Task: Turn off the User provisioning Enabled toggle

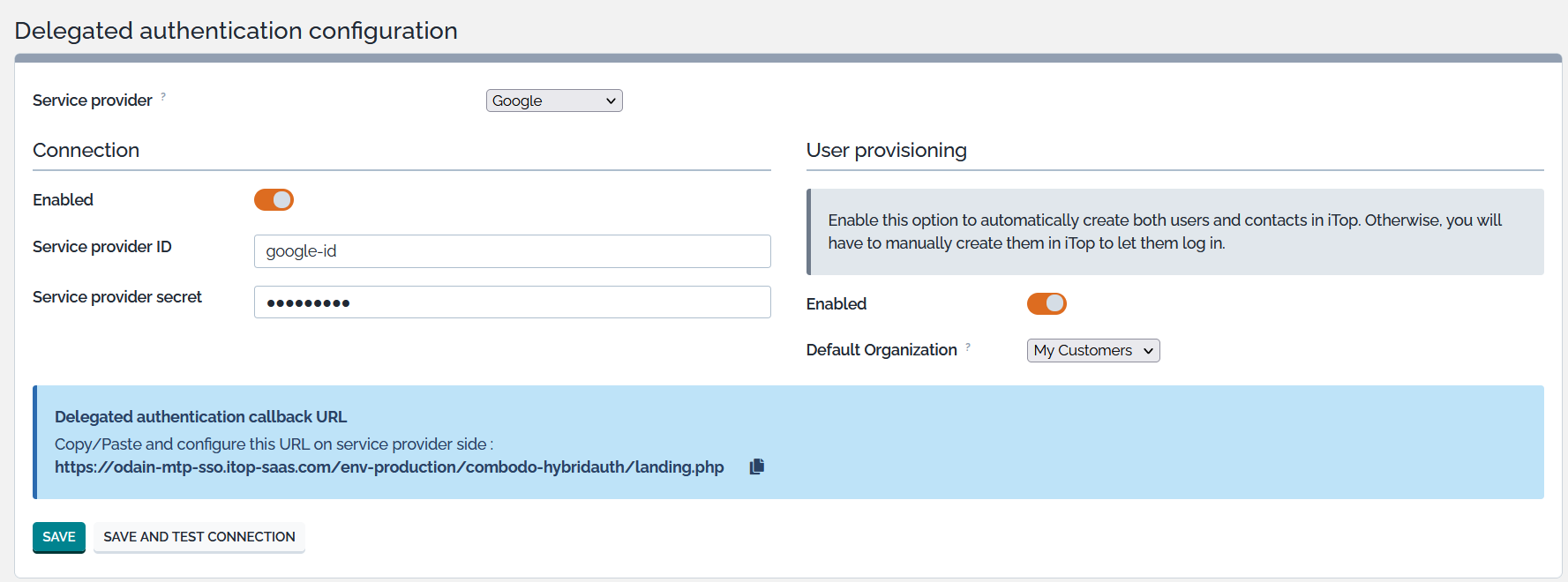Action: (1047, 304)
